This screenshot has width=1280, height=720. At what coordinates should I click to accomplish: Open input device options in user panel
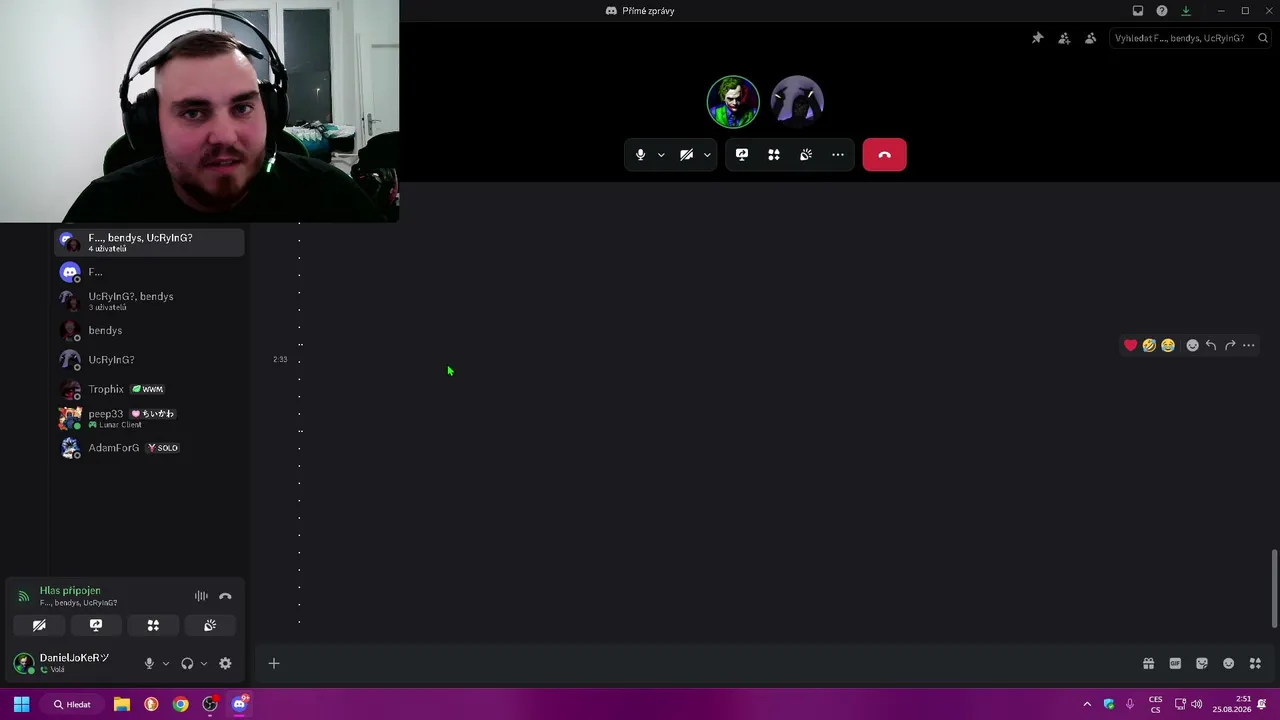[166, 663]
